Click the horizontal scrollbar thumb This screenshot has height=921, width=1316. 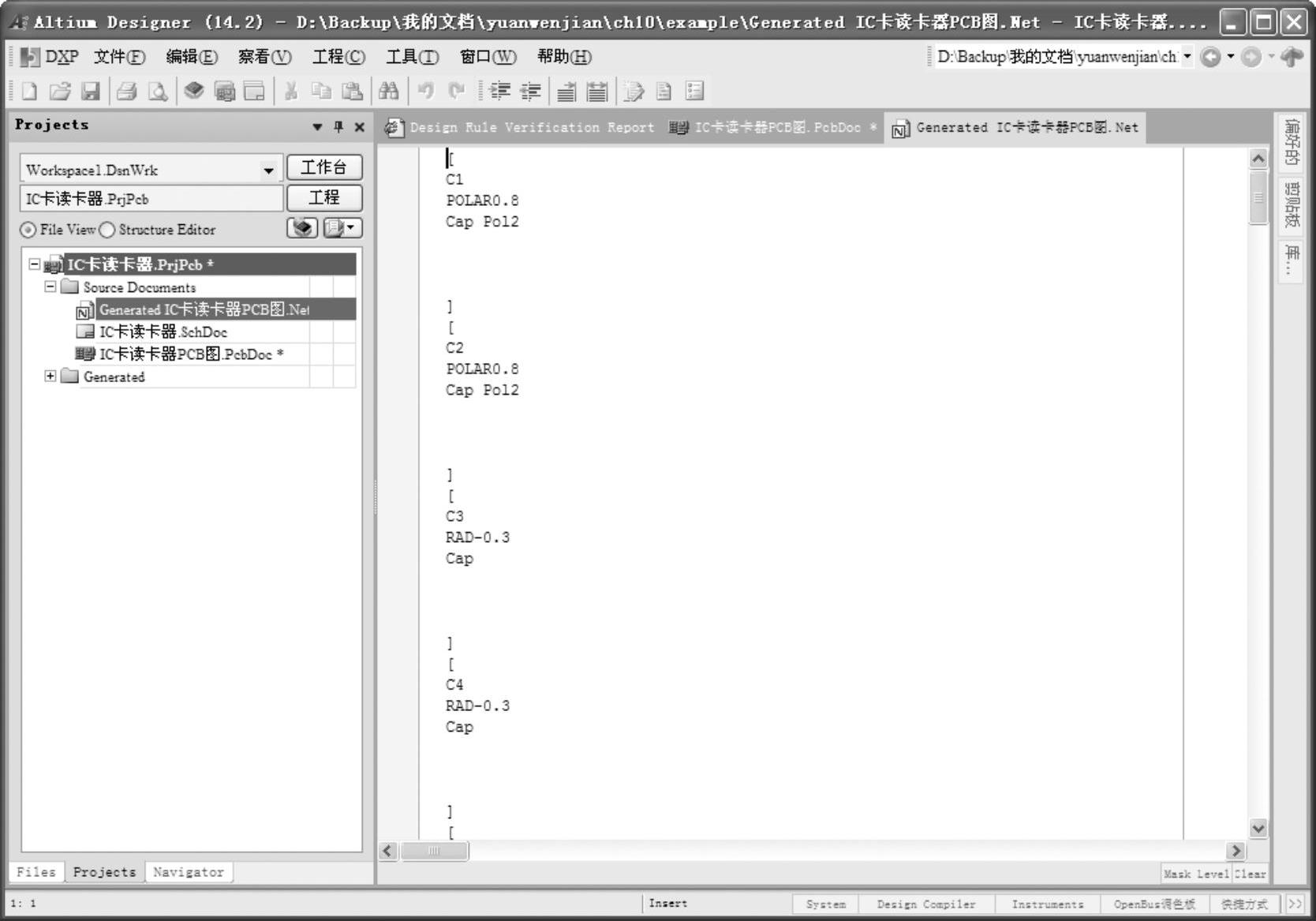pos(434,851)
